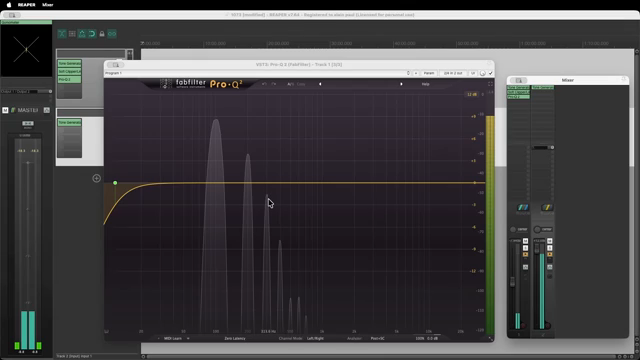Image resolution: width=640 pixels, height=360 pixels.
Task: Mute the master track with M button
Action: tap(5, 110)
